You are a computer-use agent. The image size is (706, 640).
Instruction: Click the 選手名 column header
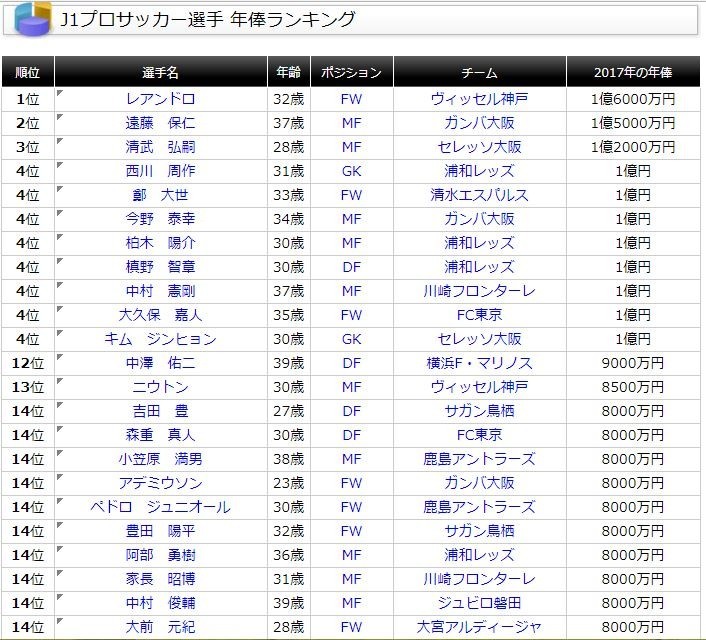coord(161,72)
